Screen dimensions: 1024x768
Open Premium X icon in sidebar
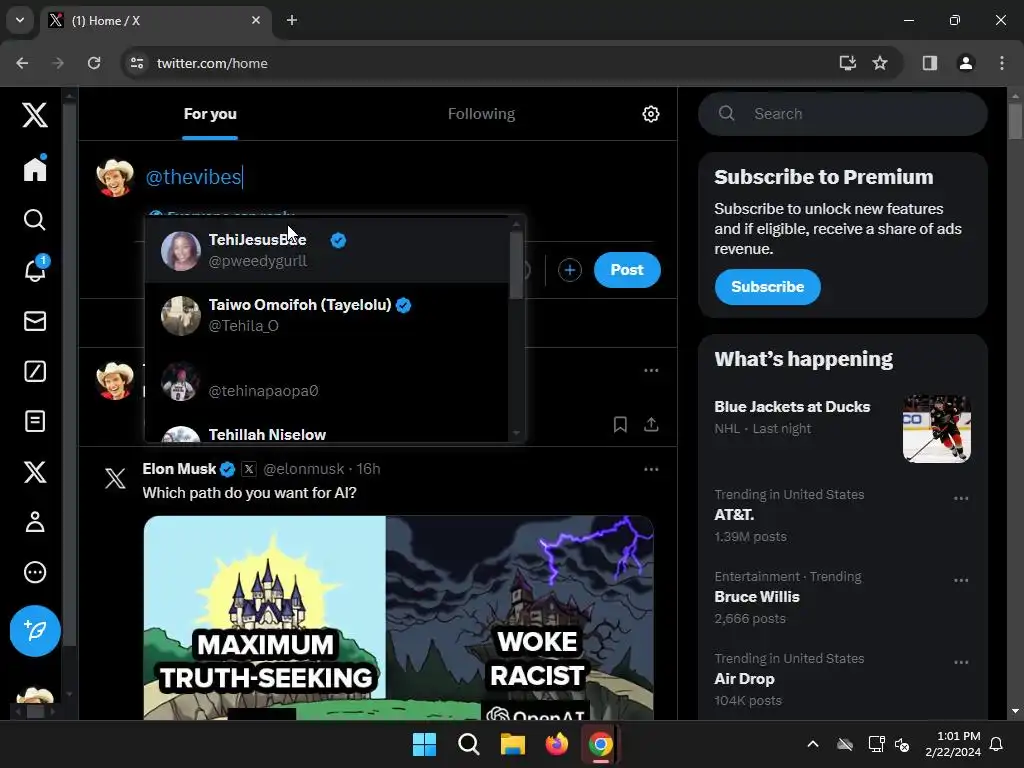35,472
